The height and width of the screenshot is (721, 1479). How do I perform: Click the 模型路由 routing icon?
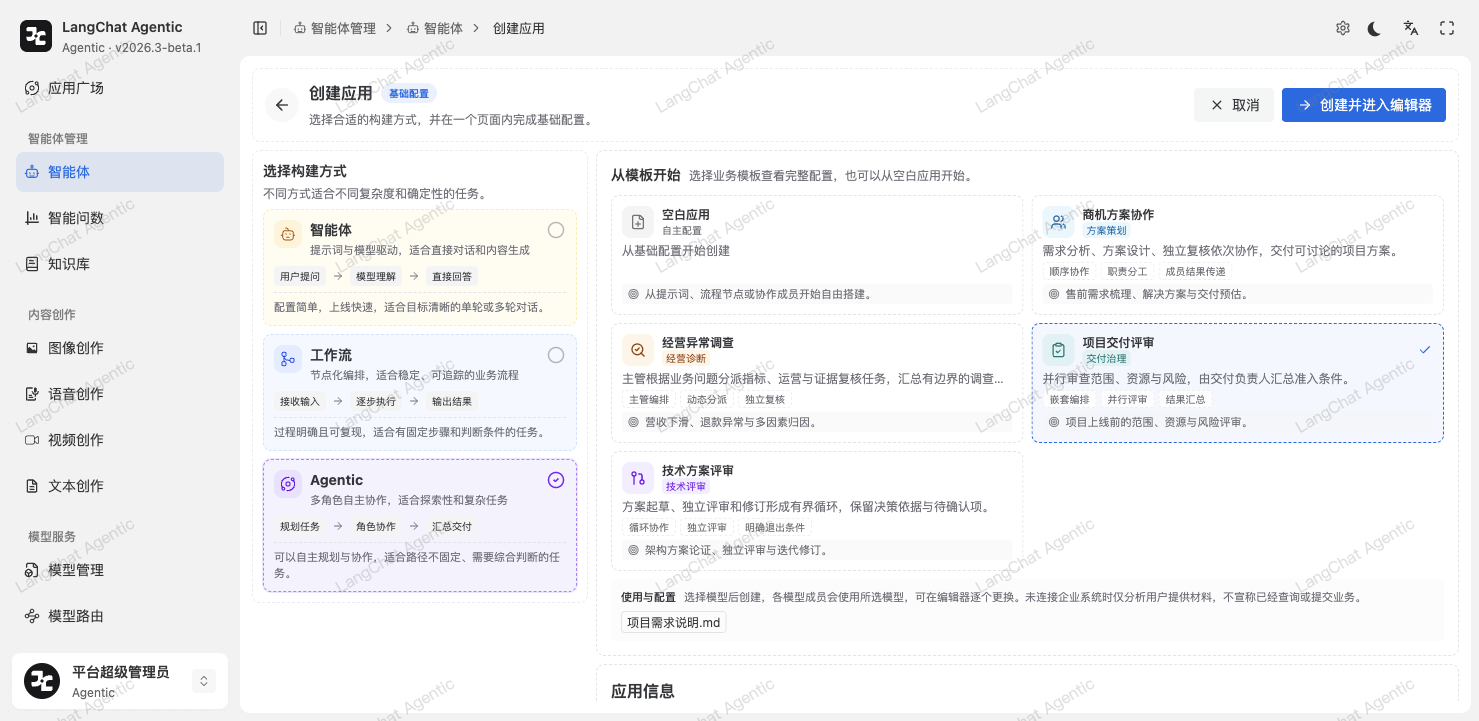tap(32, 616)
